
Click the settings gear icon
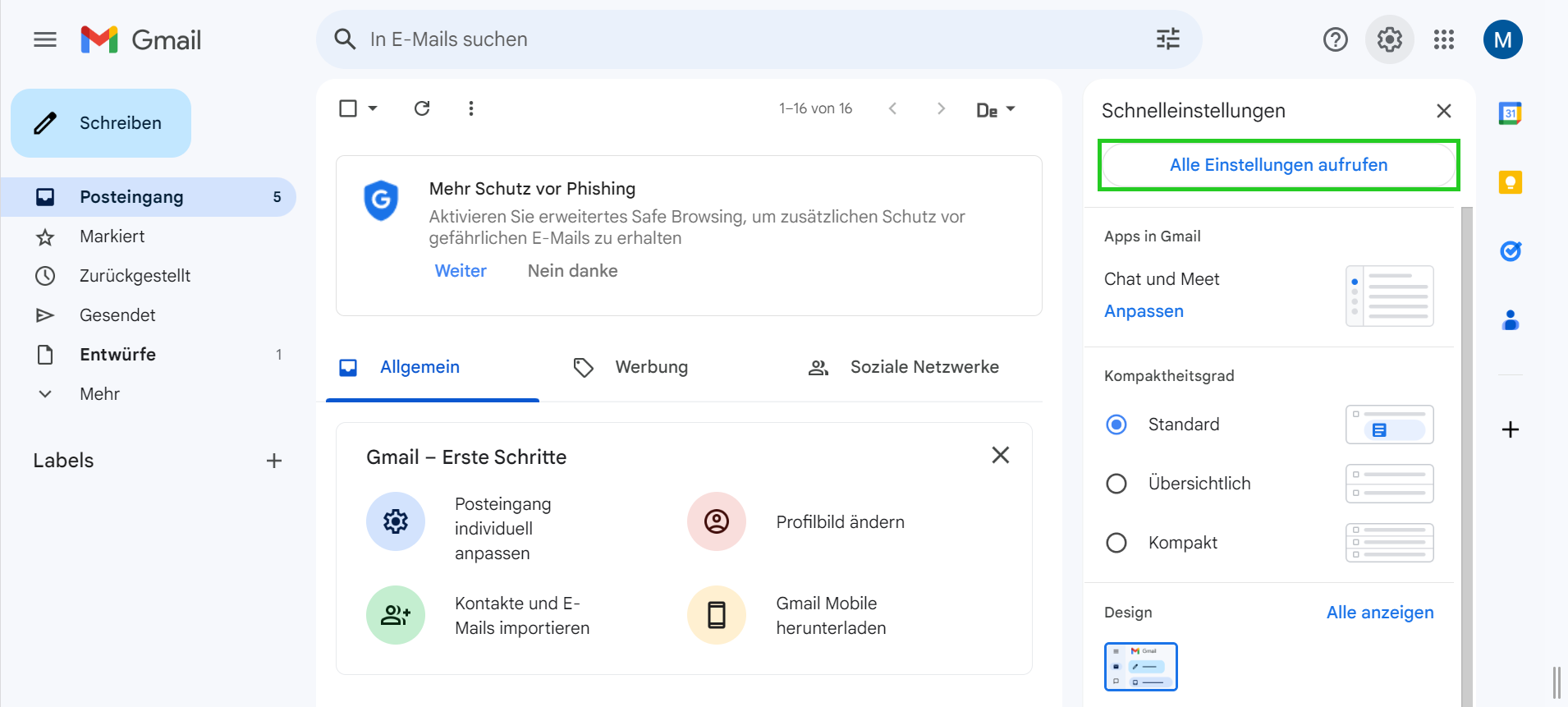[x=1389, y=39]
